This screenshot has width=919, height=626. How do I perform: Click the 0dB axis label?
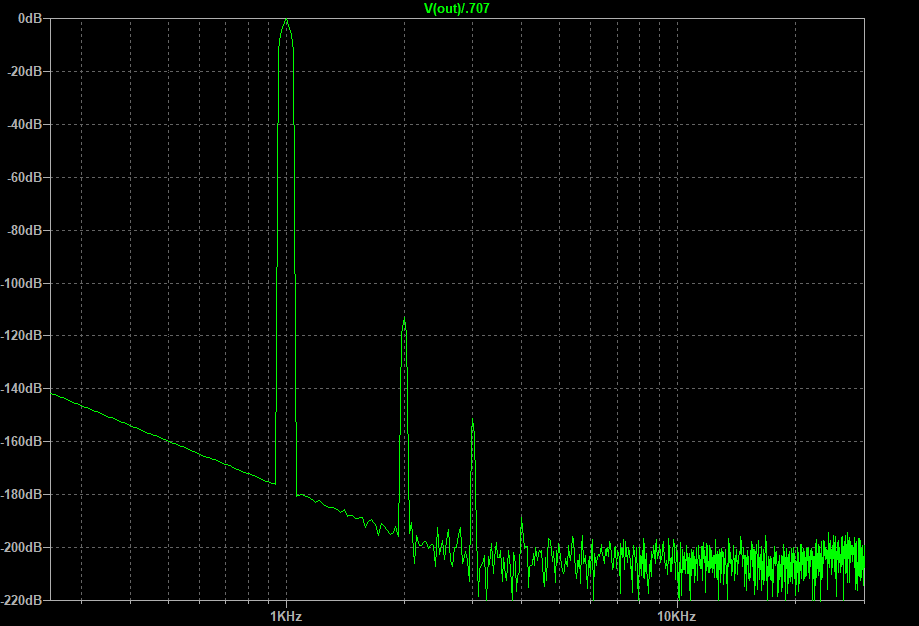tap(30, 19)
